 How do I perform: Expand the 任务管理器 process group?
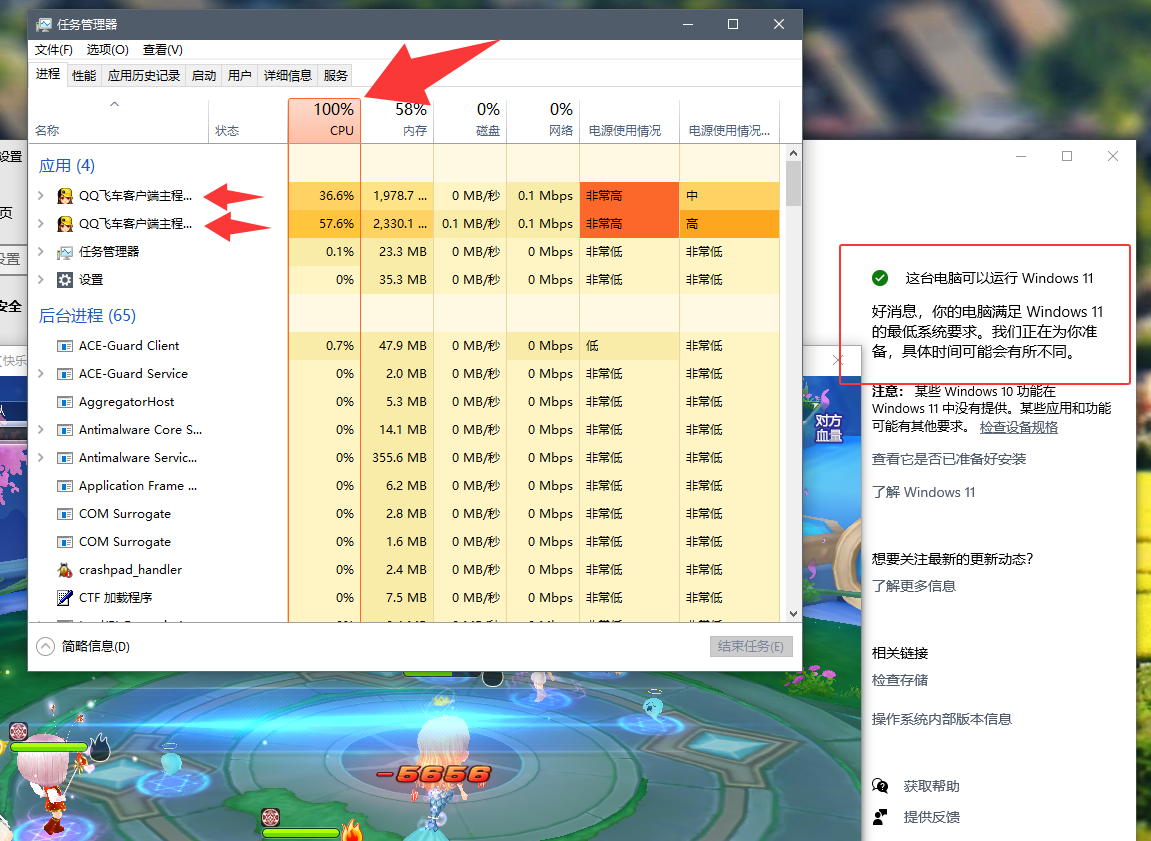[x=41, y=252]
